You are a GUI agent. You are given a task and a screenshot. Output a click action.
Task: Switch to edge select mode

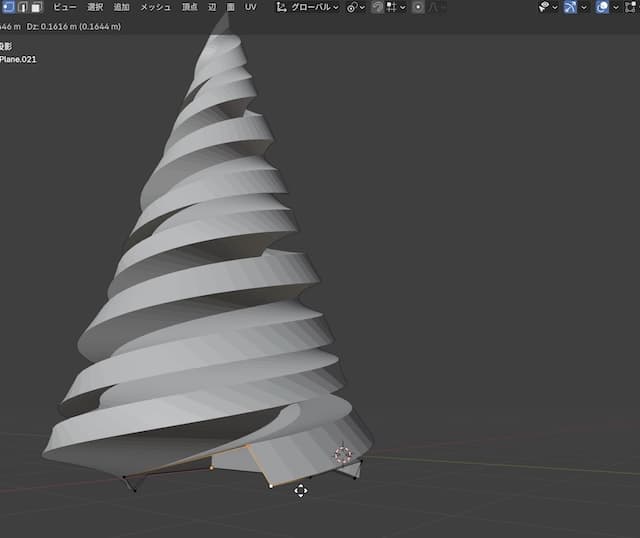coord(22,7)
